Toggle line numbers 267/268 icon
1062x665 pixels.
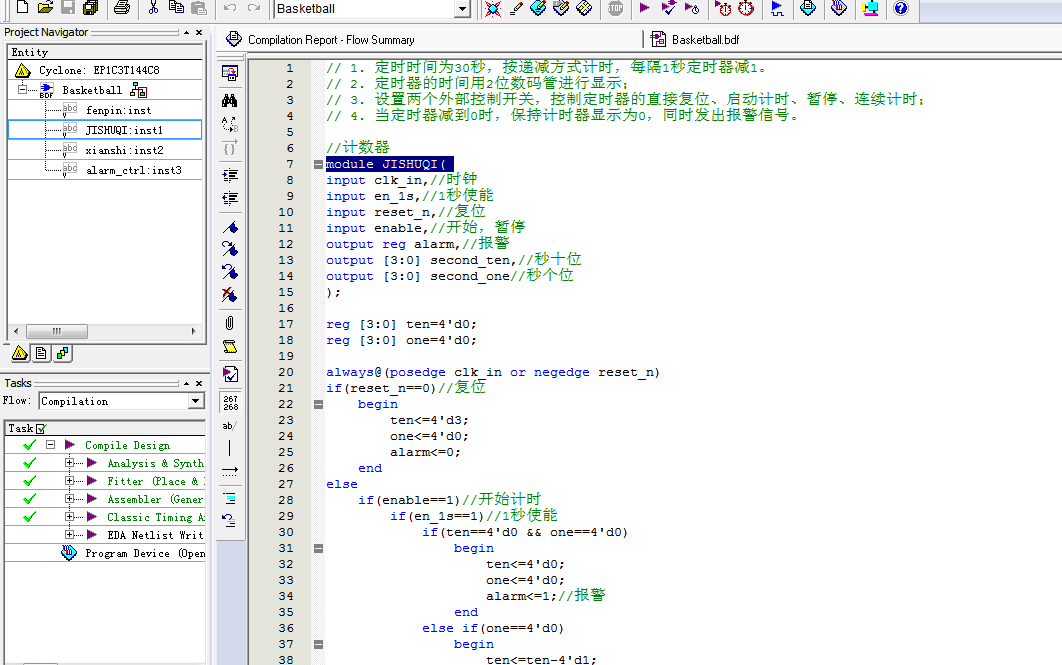coord(230,403)
